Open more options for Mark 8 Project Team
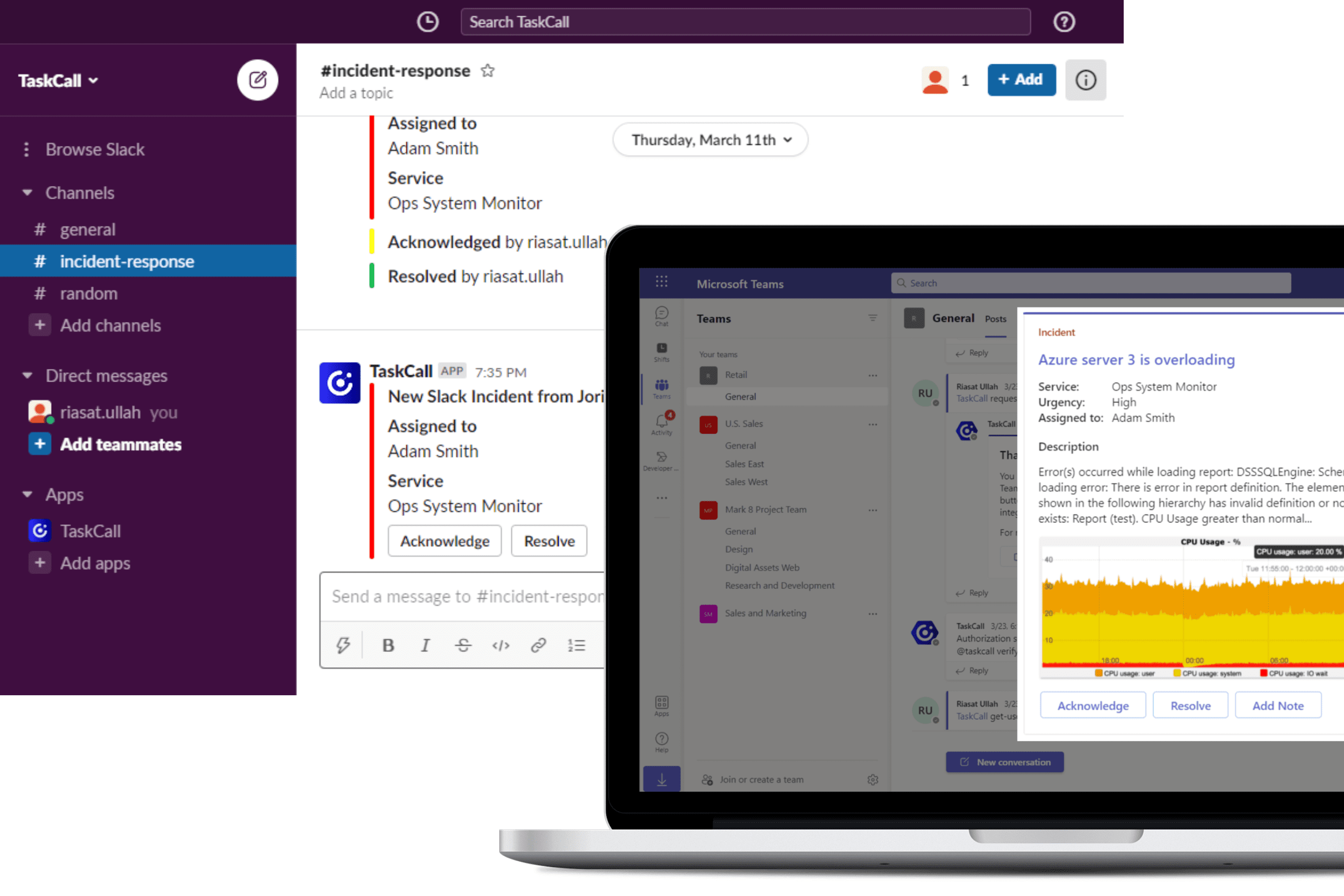Viewport: 1344px width, 896px height. pos(873,510)
